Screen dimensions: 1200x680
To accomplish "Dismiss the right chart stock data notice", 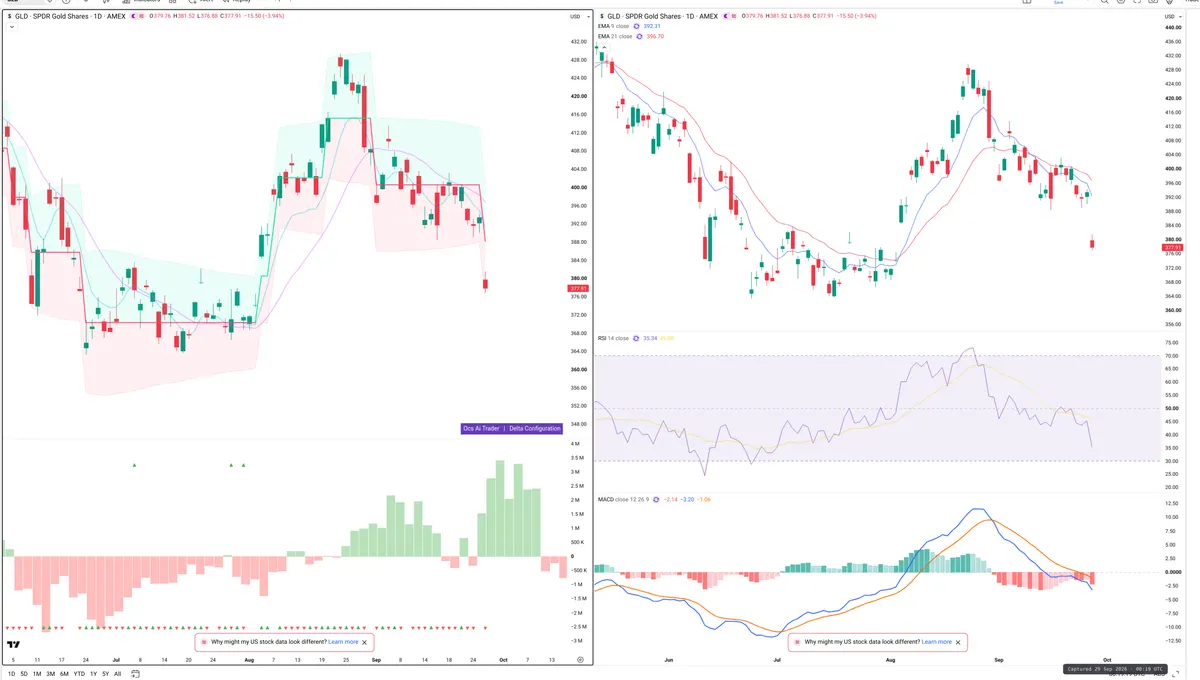I will tap(958, 642).
